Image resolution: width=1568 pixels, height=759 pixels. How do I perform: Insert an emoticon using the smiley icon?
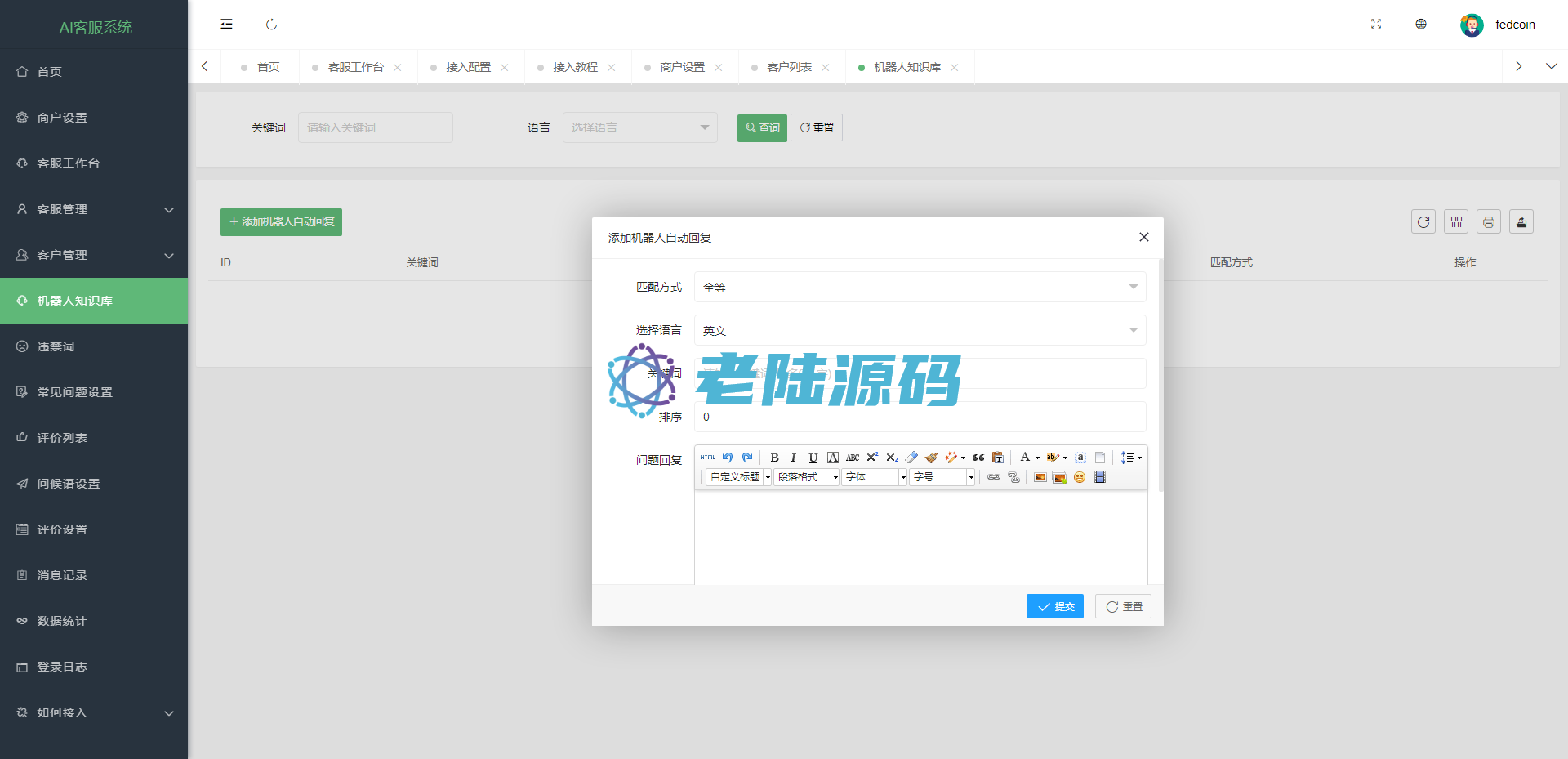(1080, 477)
